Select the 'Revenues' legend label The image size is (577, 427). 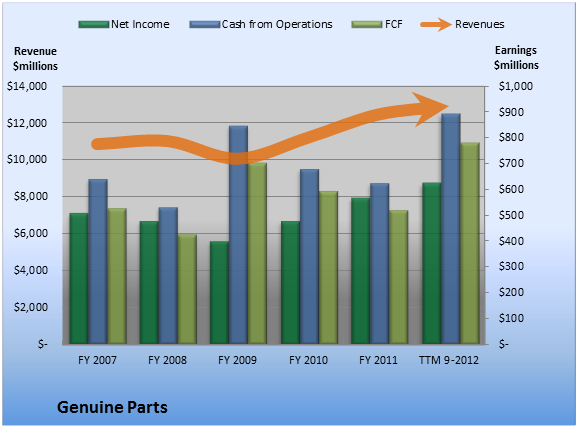(479, 24)
